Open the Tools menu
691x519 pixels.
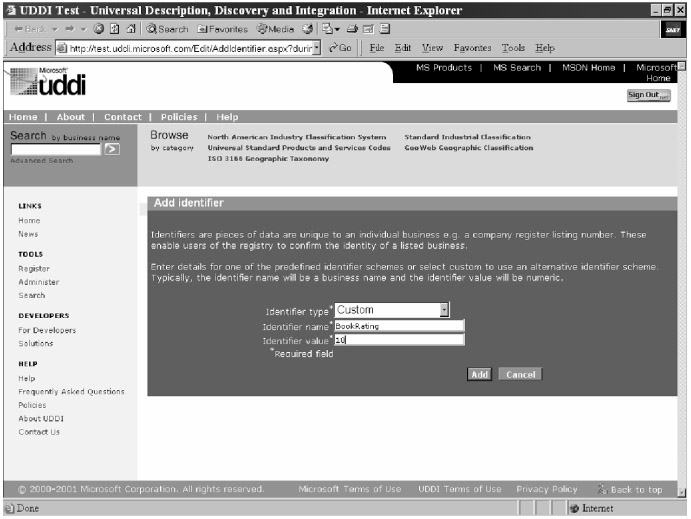[514, 48]
